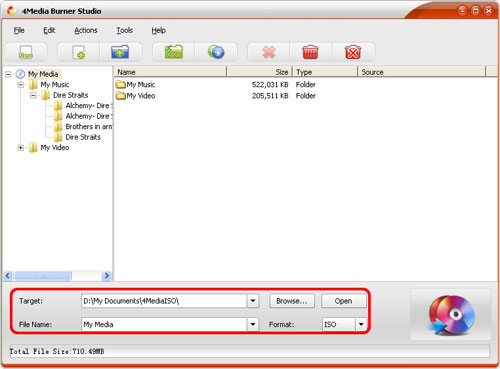Viewport: 500px width, 369px height.
Task: Select Brothers in arm folder in tree
Action: [x=89, y=127]
